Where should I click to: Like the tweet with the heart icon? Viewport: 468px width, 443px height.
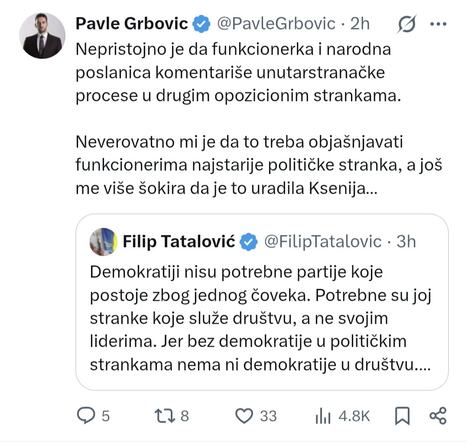[244, 416]
